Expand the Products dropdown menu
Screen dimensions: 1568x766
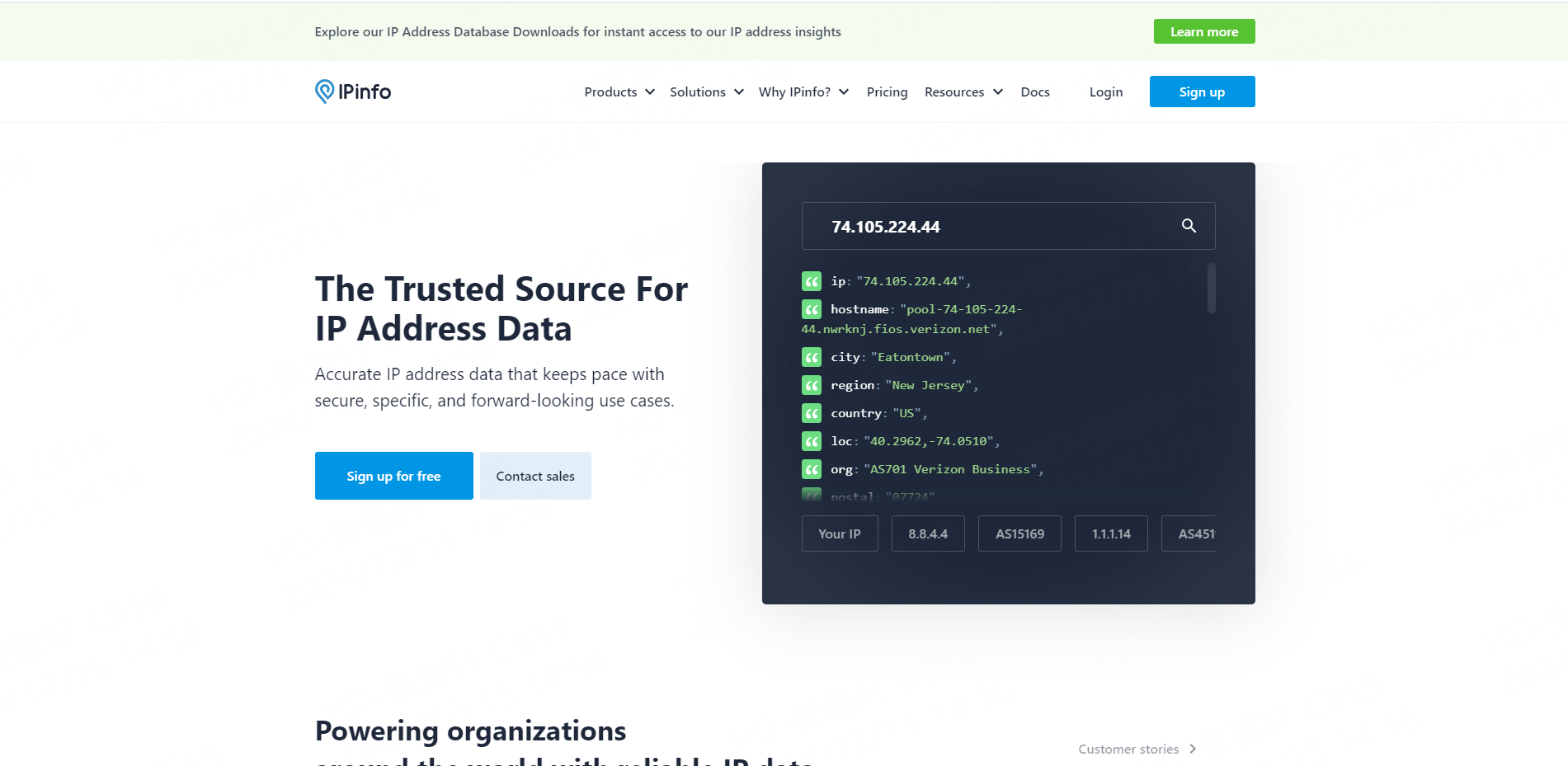[619, 92]
